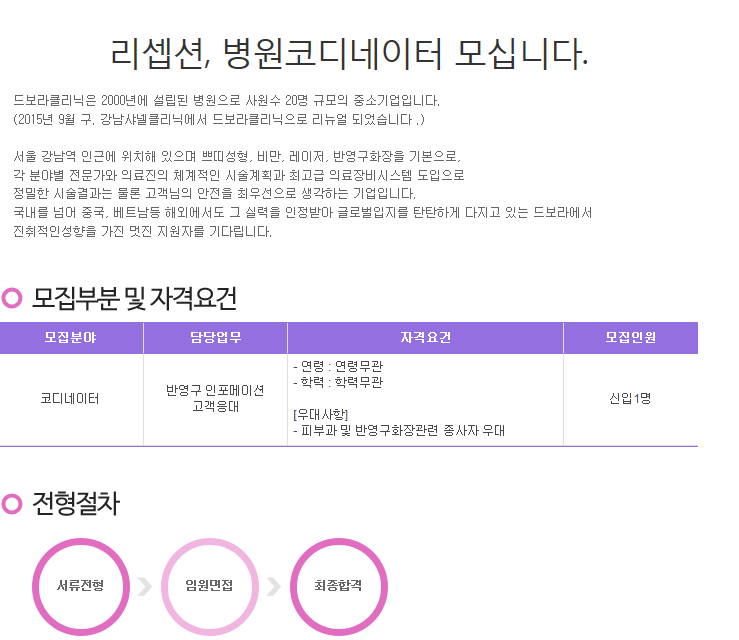Click the line starting 정밀한 시술결과는 물론
This screenshot has height=640, width=739.
click(x=214, y=193)
